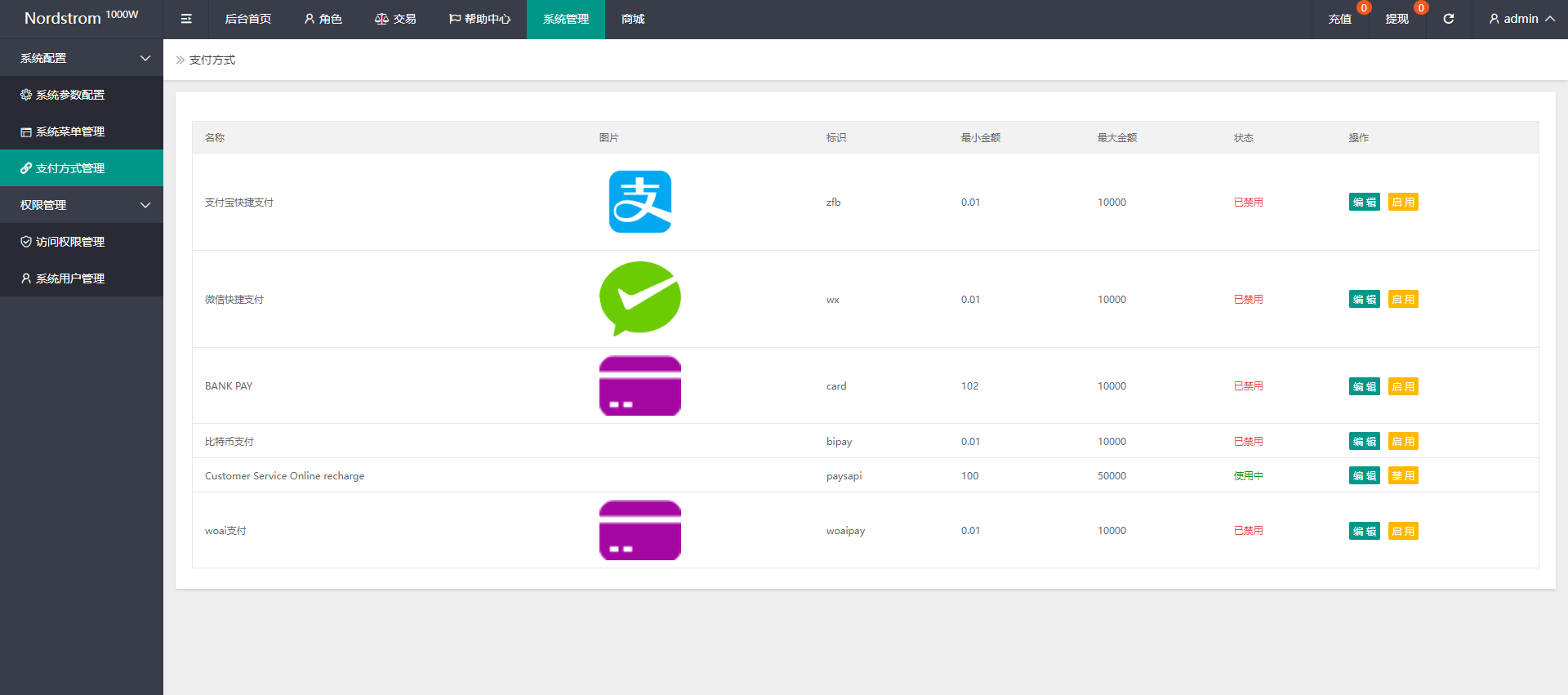The height and width of the screenshot is (695, 1568).
Task: Open the admin user dropdown menu
Action: (1521, 19)
